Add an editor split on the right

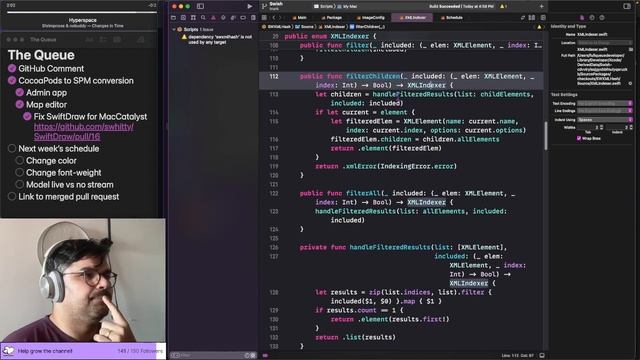click(x=543, y=18)
